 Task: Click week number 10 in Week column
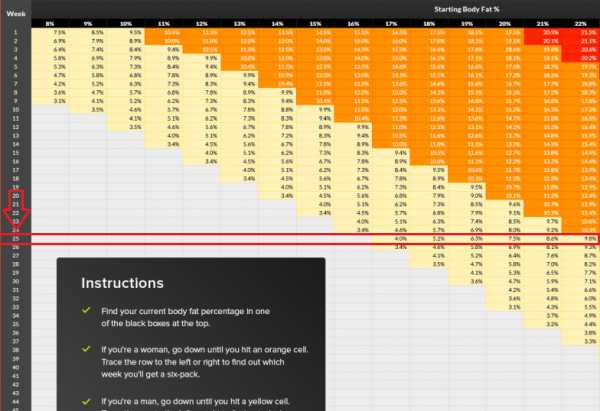click(x=16, y=110)
